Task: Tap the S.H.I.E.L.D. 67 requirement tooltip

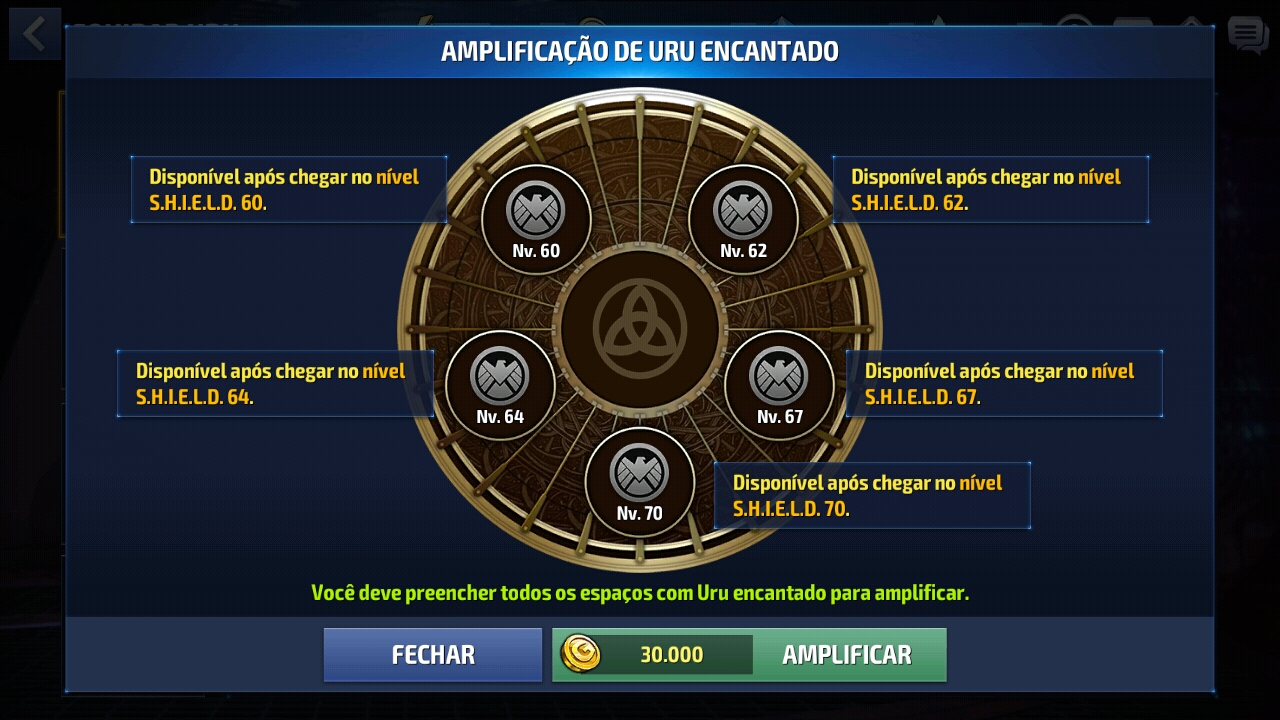Action: pos(1004,384)
